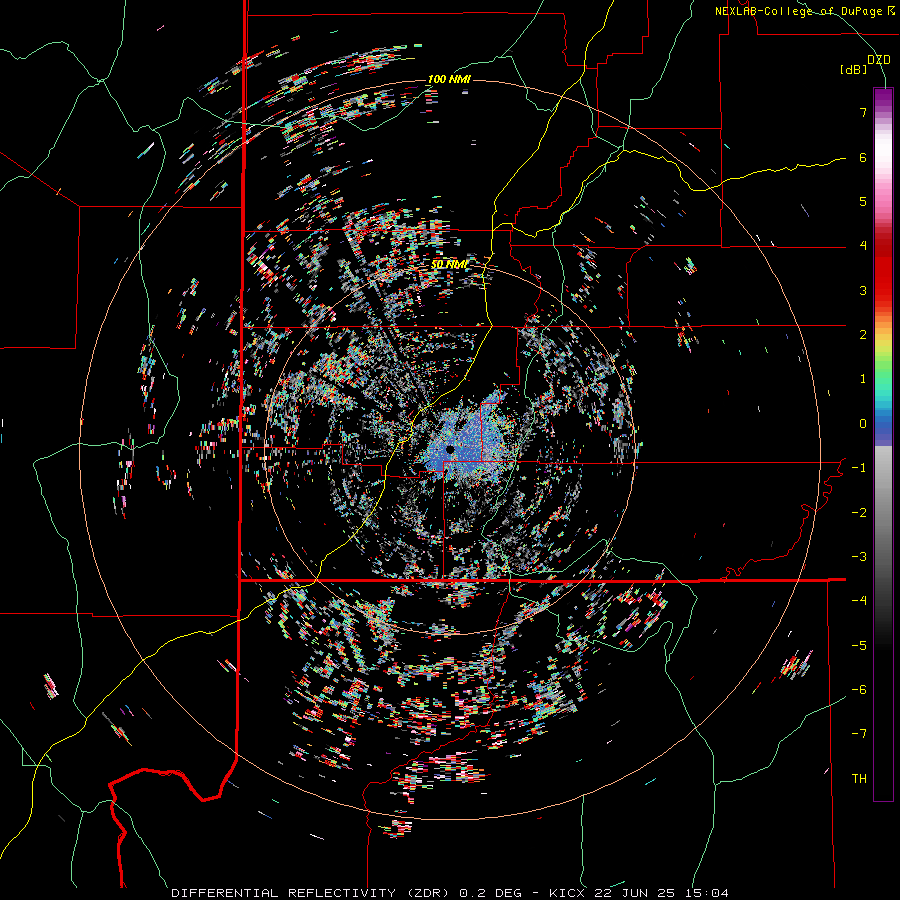Click the '0.2 DEG' elevation text
900x900 pixels.
tap(491, 893)
